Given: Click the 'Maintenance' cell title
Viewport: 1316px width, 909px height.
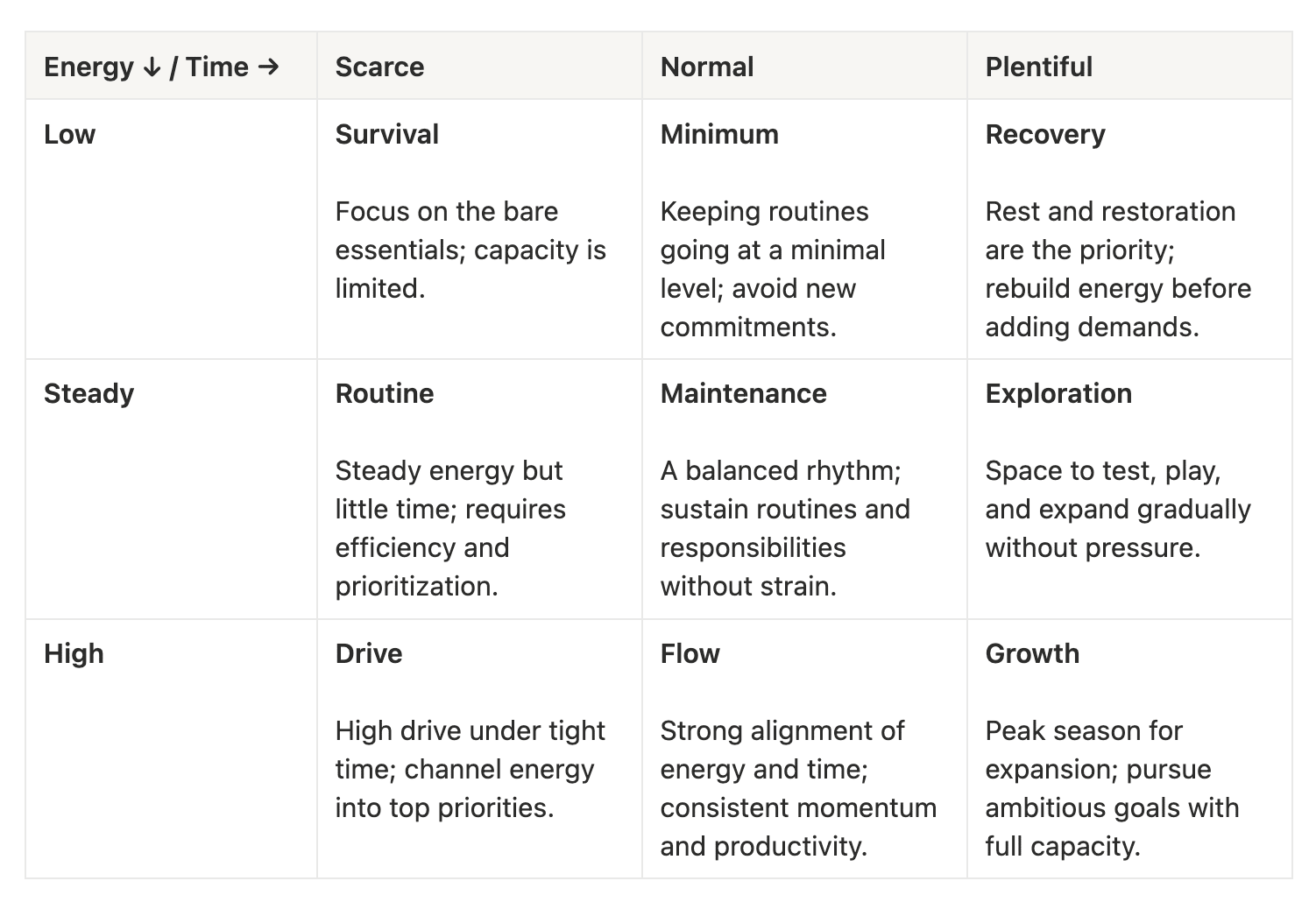Looking at the screenshot, I should point(743,393).
